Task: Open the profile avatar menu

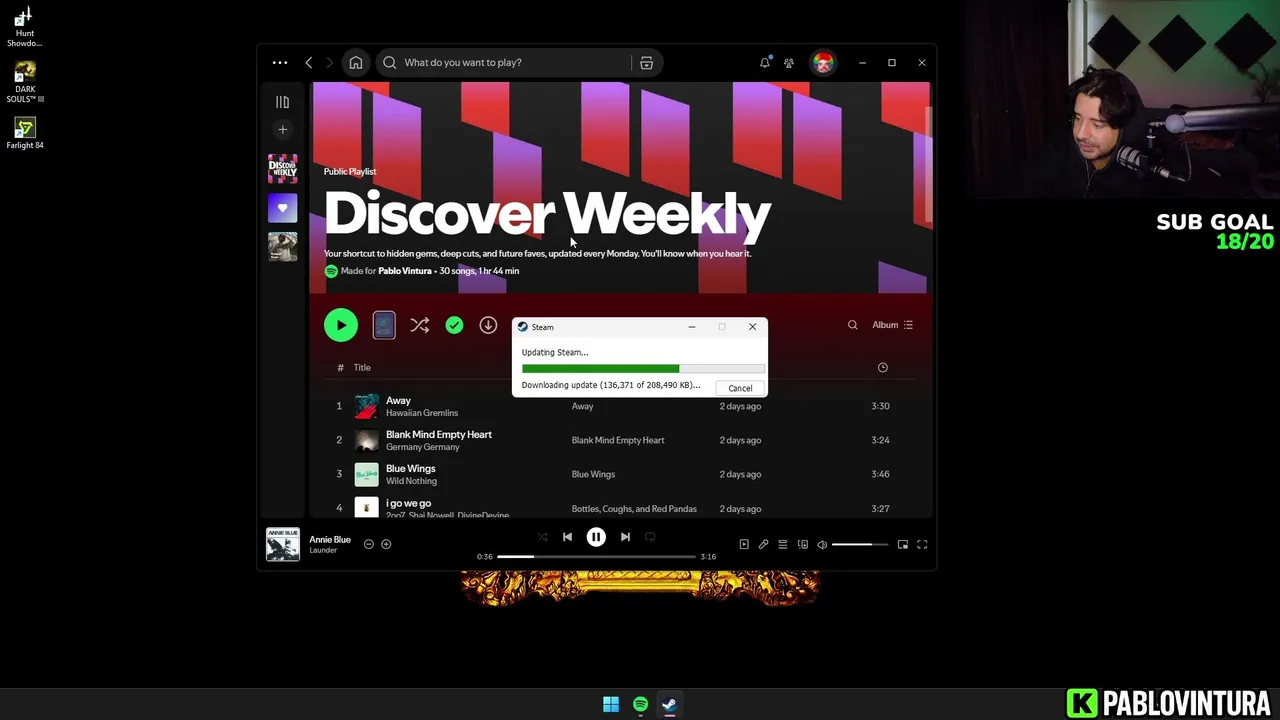Action: 823,62
